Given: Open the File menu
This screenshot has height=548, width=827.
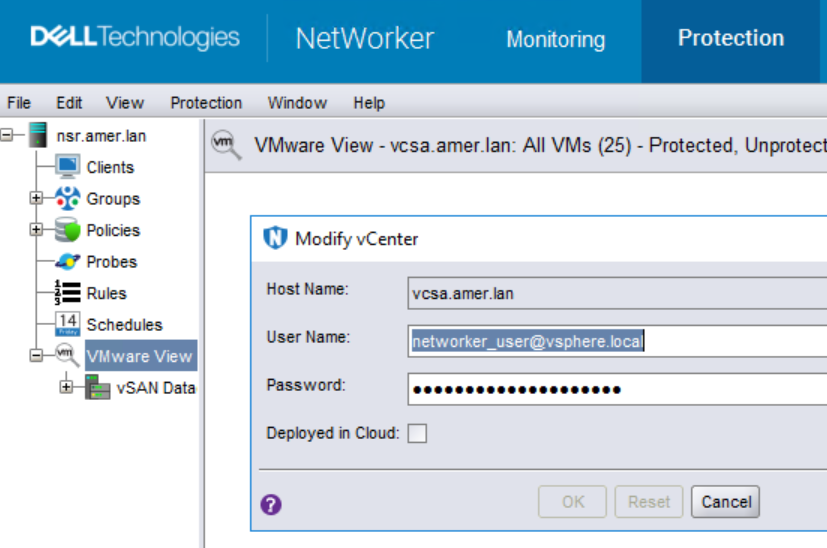Looking at the screenshot, I should (19, 102).
